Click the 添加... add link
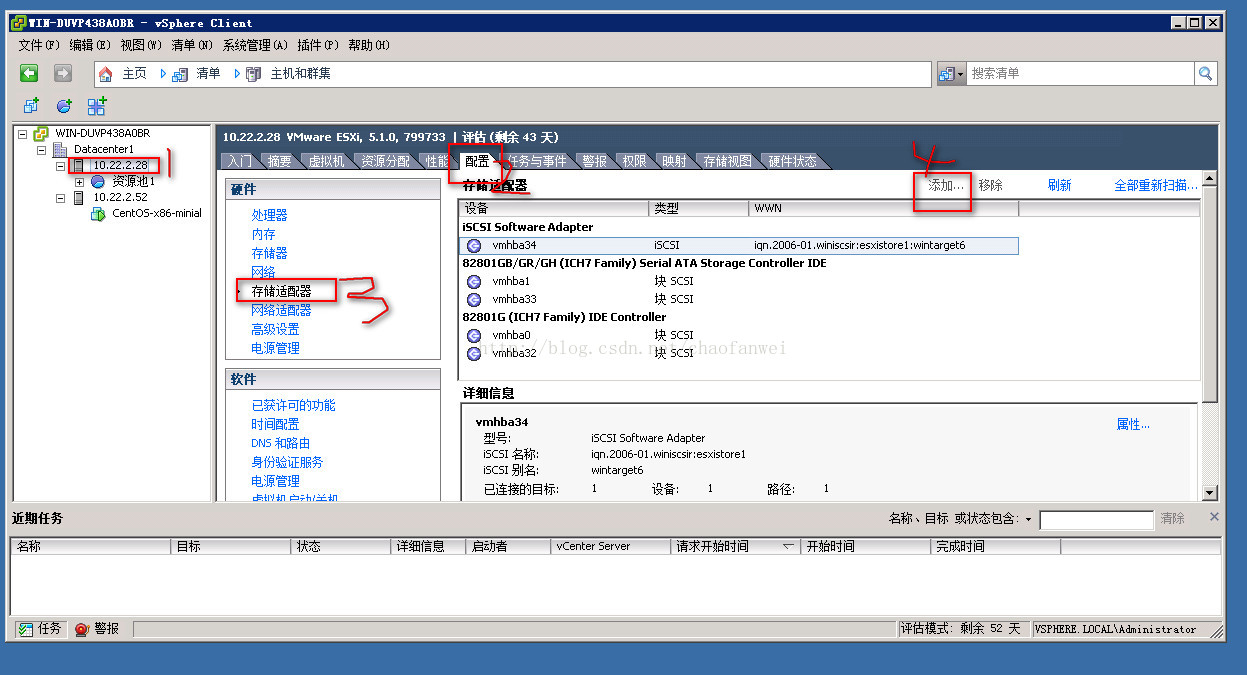The height and width of the screenshot is (675, 1247). pyautogui.click(x=946, y=185)
